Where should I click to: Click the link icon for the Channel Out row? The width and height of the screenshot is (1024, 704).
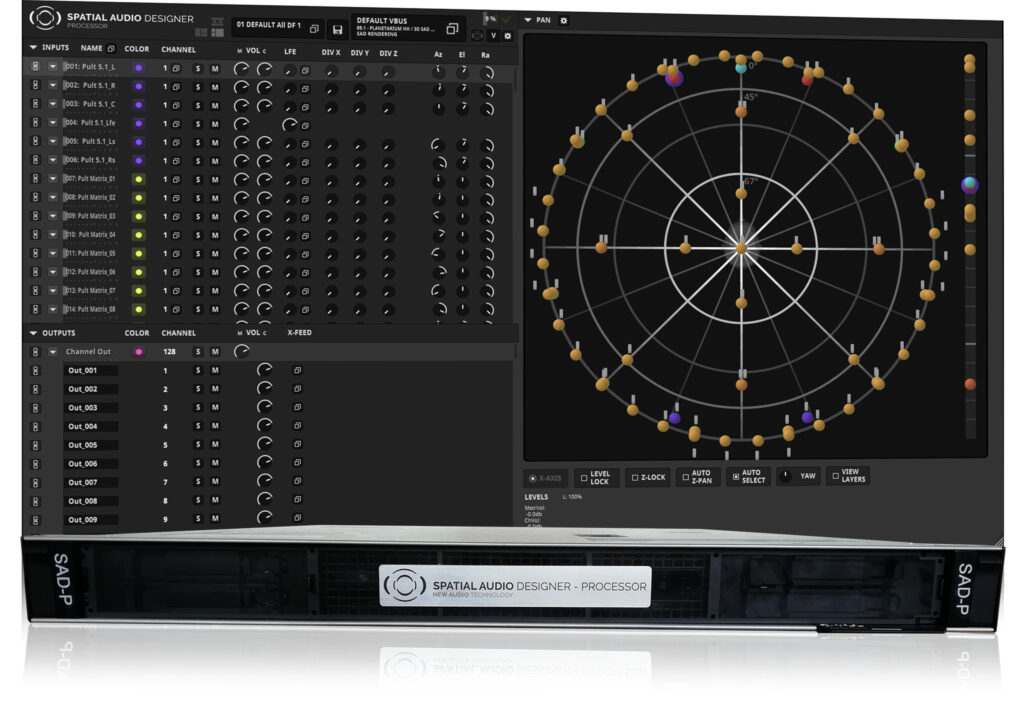pyautogui.click(x=35, y=351)
